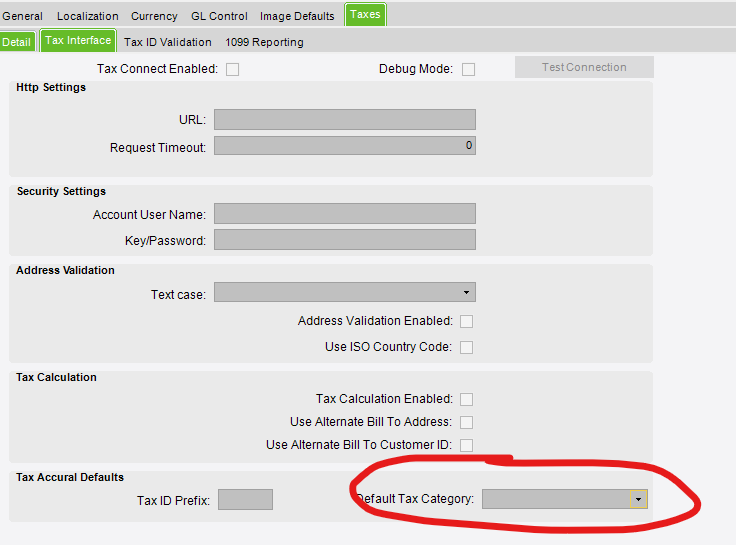Select the Taxes tab
This screenshot has height=545, width=736.
pos(365,15)
